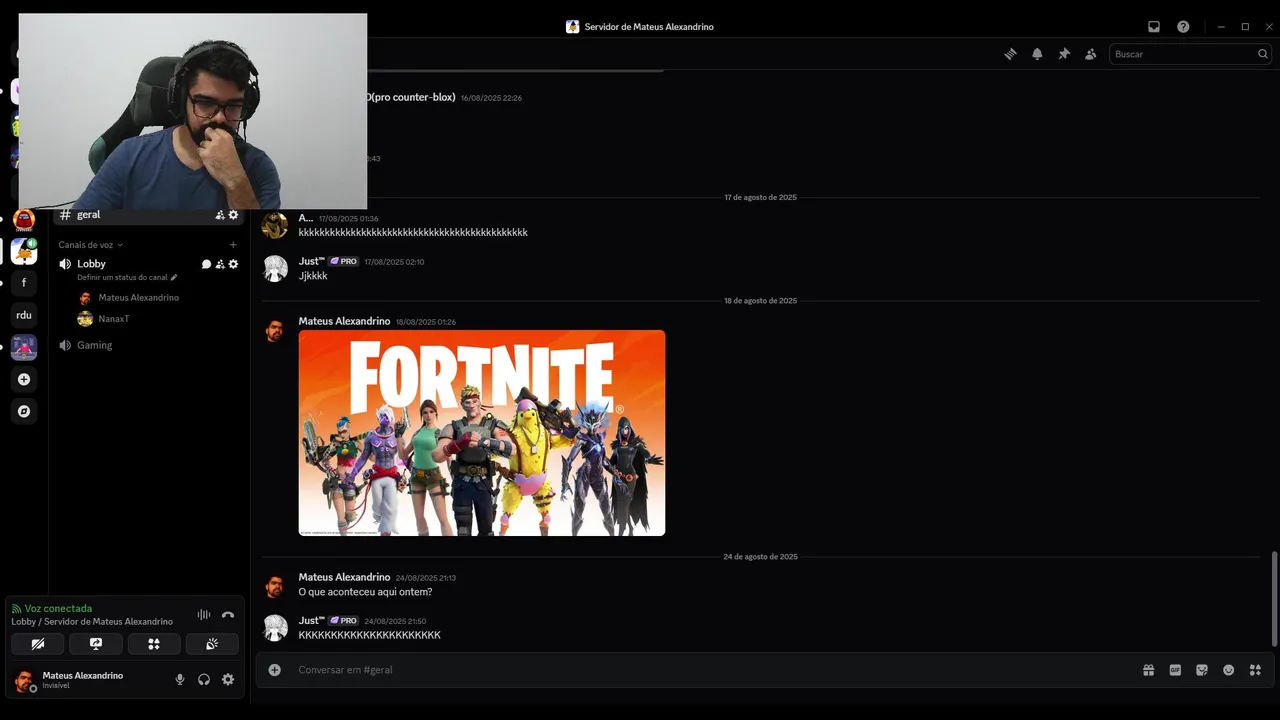Click the Conversar em #geral message box
This screenshot has height=720, width=1280.
[x=700, y=670]
